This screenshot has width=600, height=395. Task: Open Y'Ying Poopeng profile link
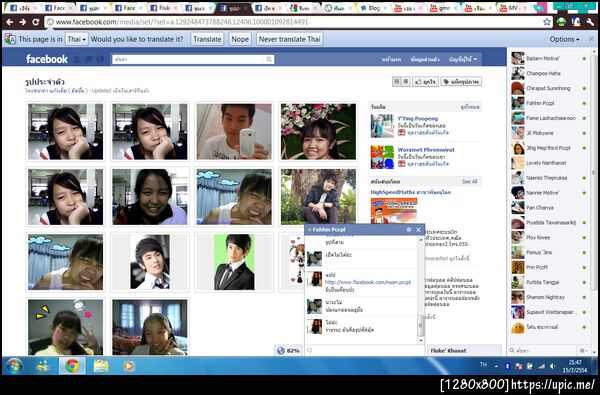(417, 119)
